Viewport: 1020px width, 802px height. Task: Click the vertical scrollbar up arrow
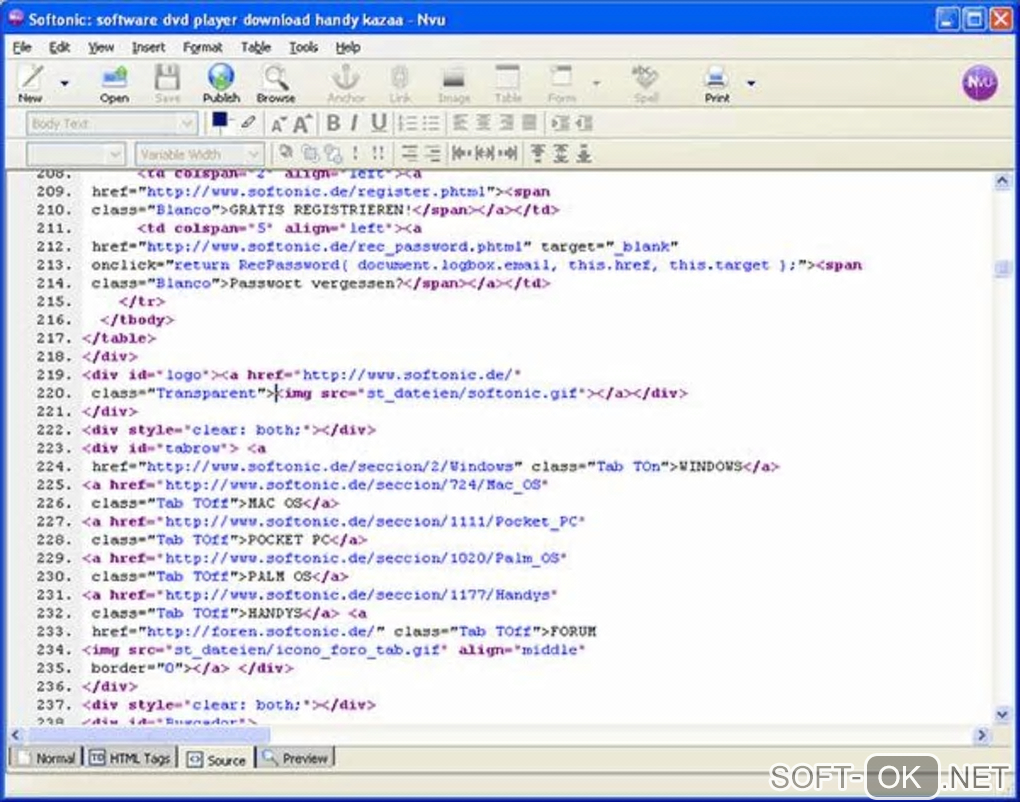[x=1002, y=181]
